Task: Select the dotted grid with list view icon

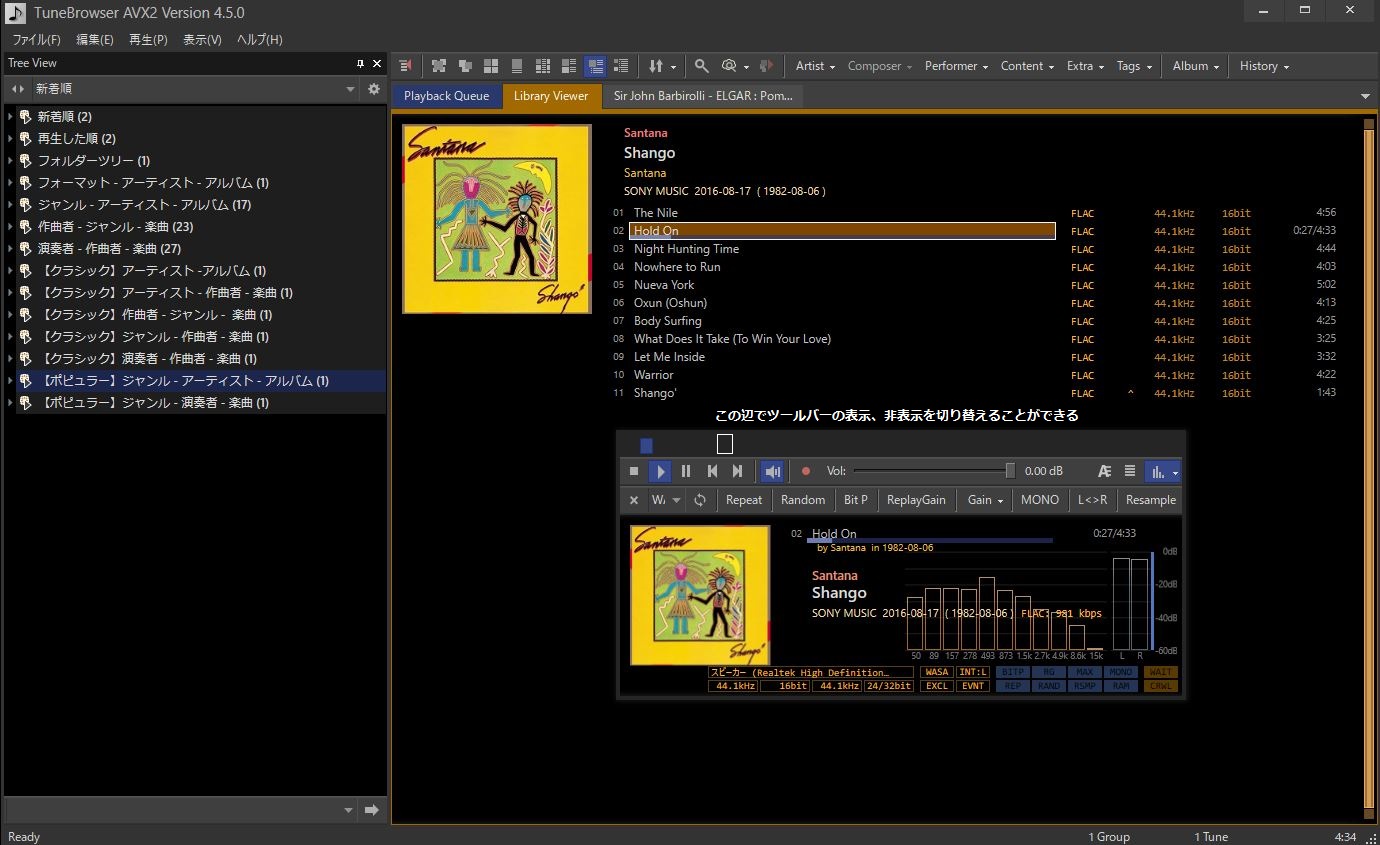Action: coord(543,66)
